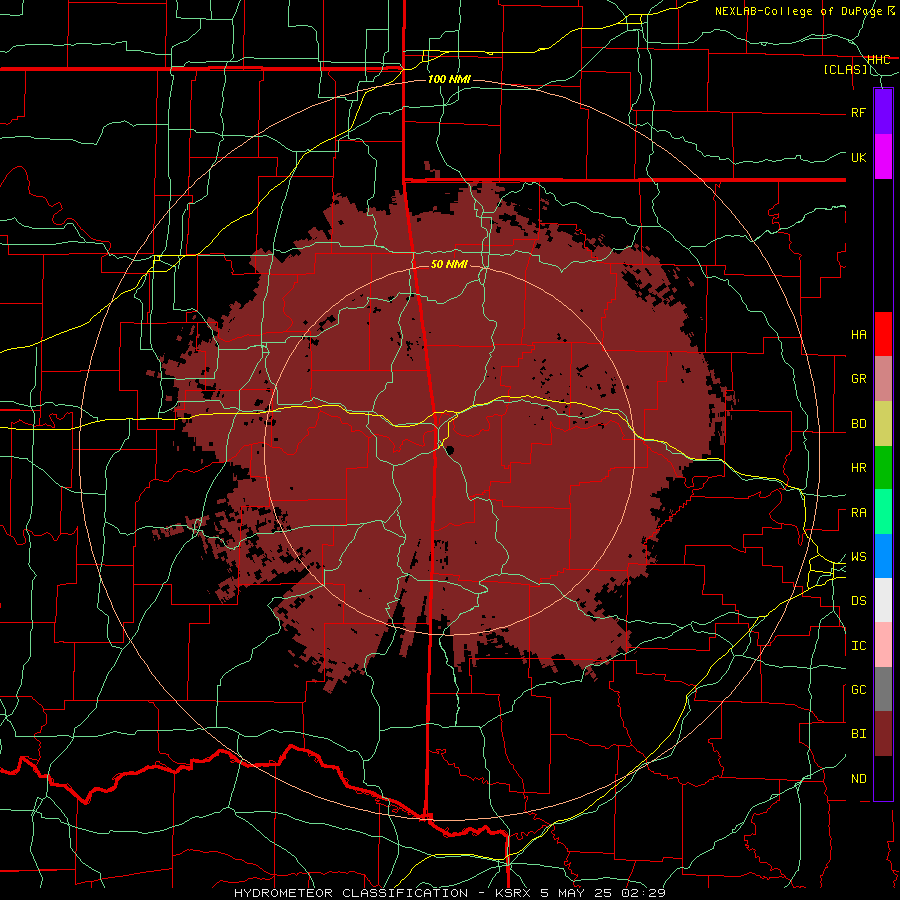Image resolution: width=900 pixels, height=900 pixels.
Task: Click the 'ND' legend label
Action: tap(859, 779)
